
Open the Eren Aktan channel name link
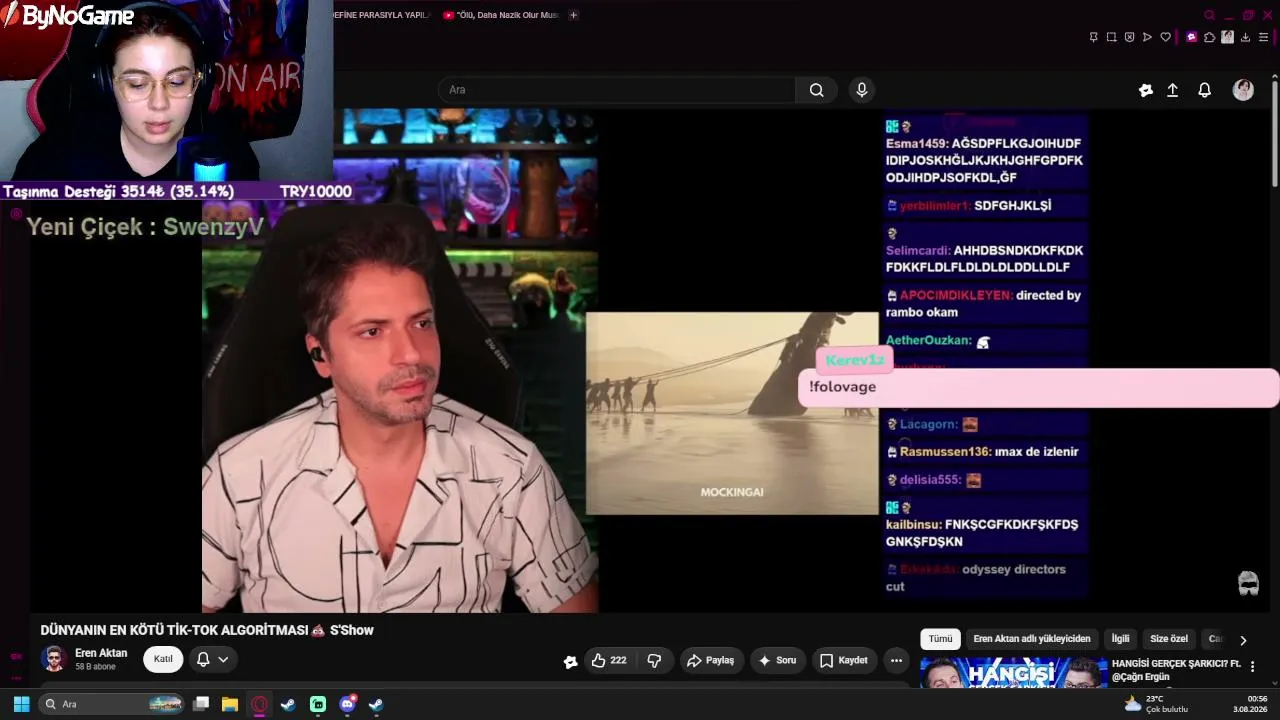point(101,653)
